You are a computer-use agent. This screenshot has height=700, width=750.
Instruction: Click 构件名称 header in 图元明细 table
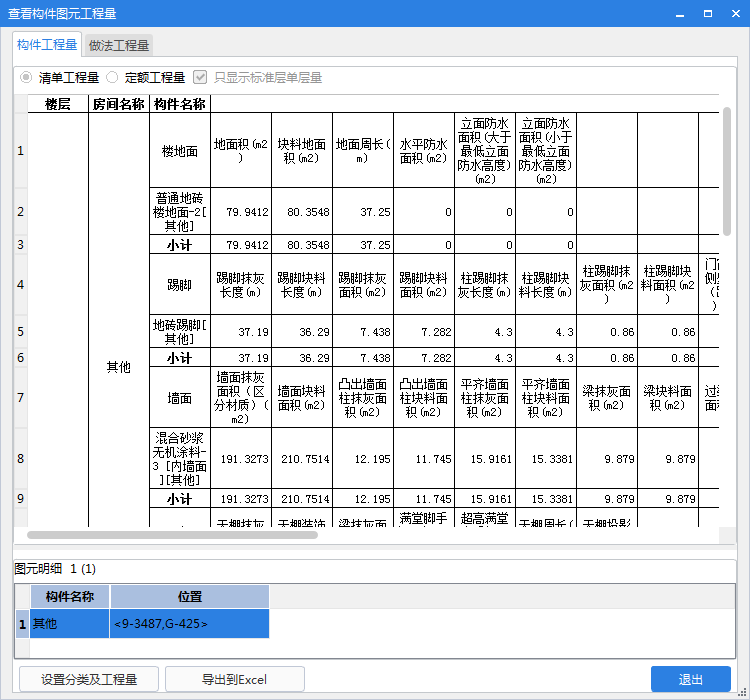pyautogui.click(x=70, y=596)
